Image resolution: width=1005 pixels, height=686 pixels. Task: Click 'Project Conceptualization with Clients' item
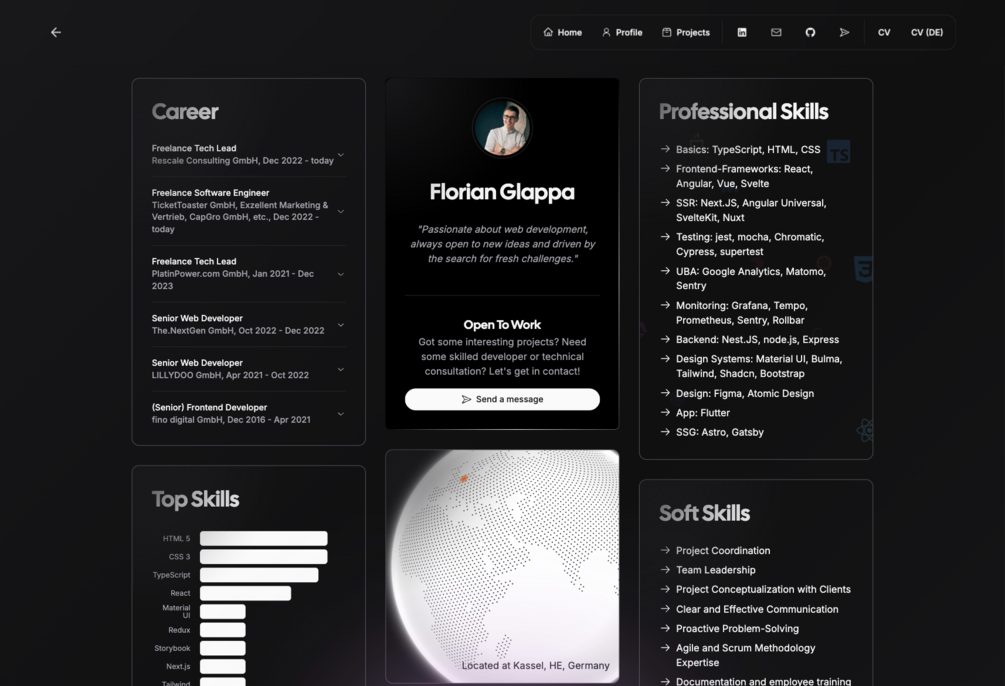(763, 589)
